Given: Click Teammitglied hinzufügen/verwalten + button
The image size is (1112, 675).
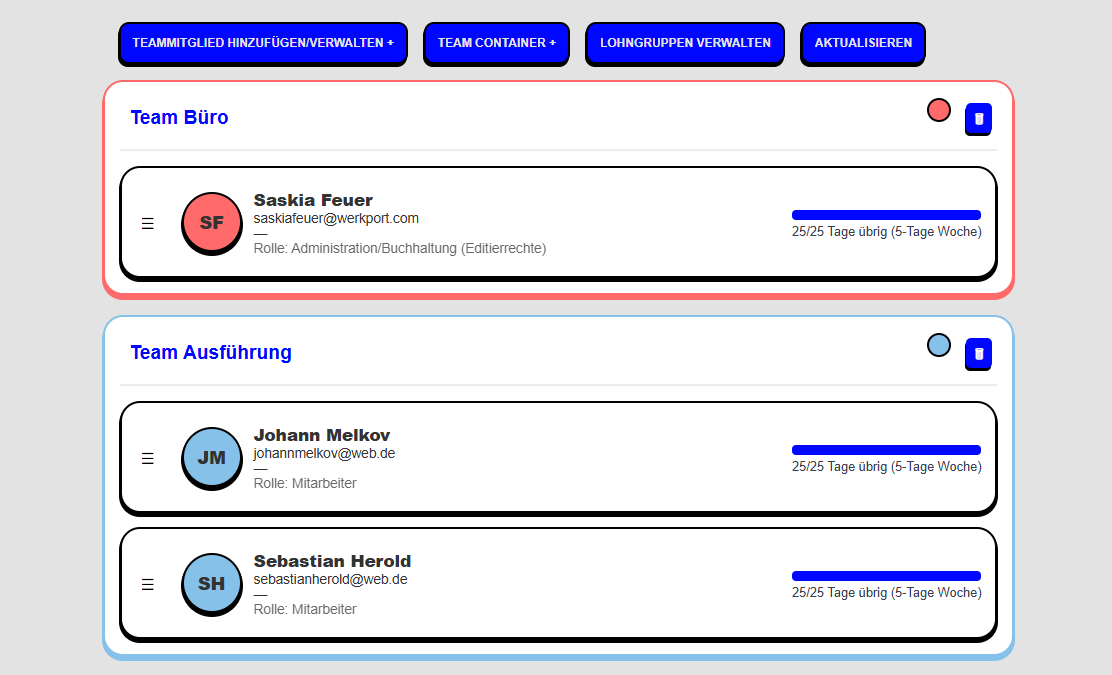Looking at the screenshot, I should click(x=263, y=44).
